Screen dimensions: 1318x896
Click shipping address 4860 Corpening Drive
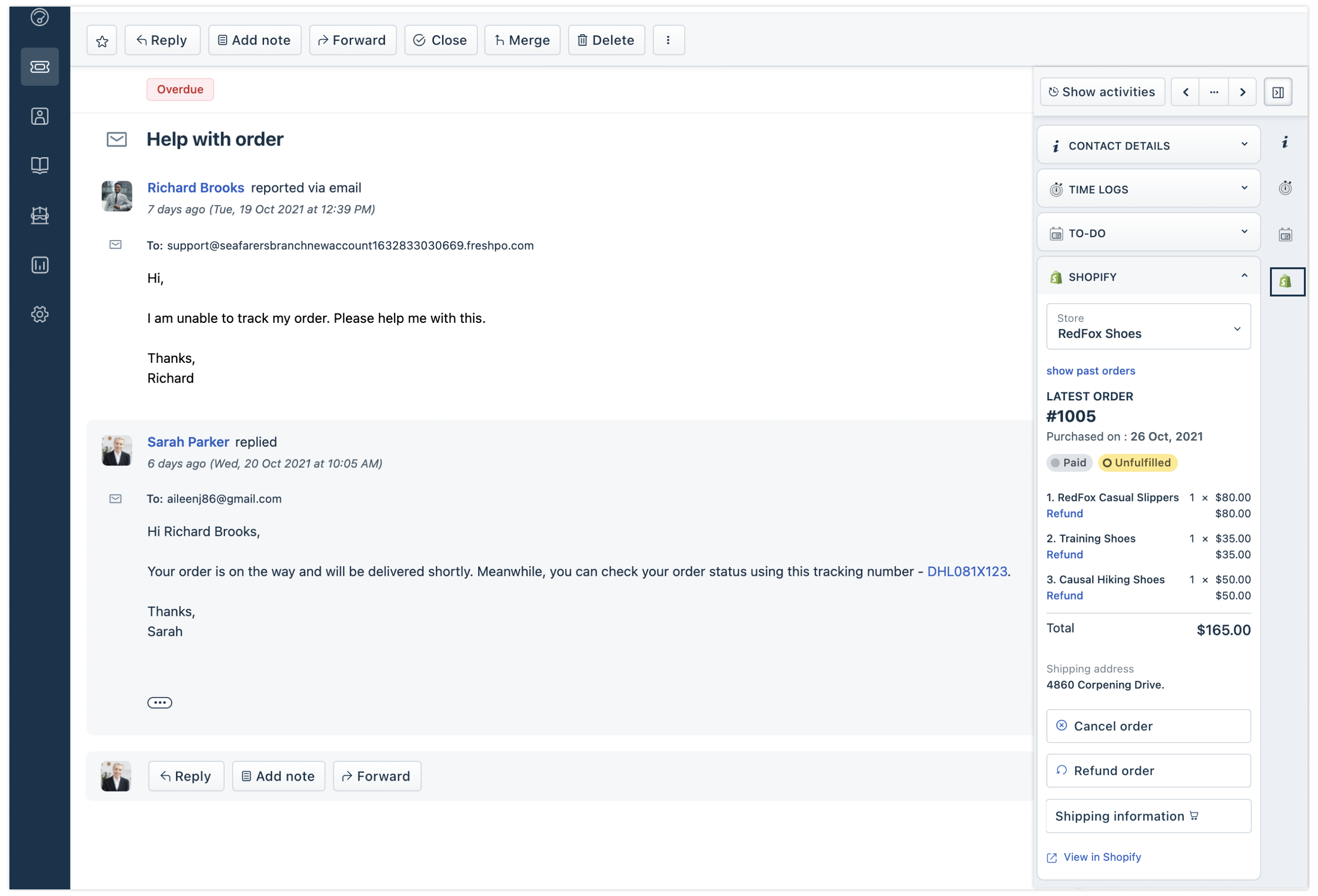click(x=1105, y=685)
